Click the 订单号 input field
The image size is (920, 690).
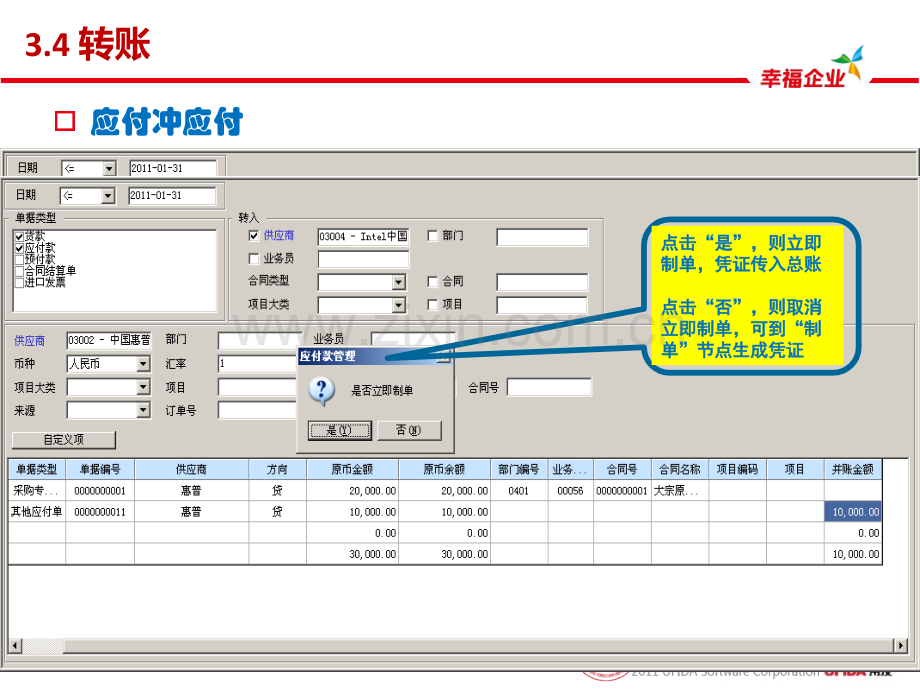click(x=258, y=410)
